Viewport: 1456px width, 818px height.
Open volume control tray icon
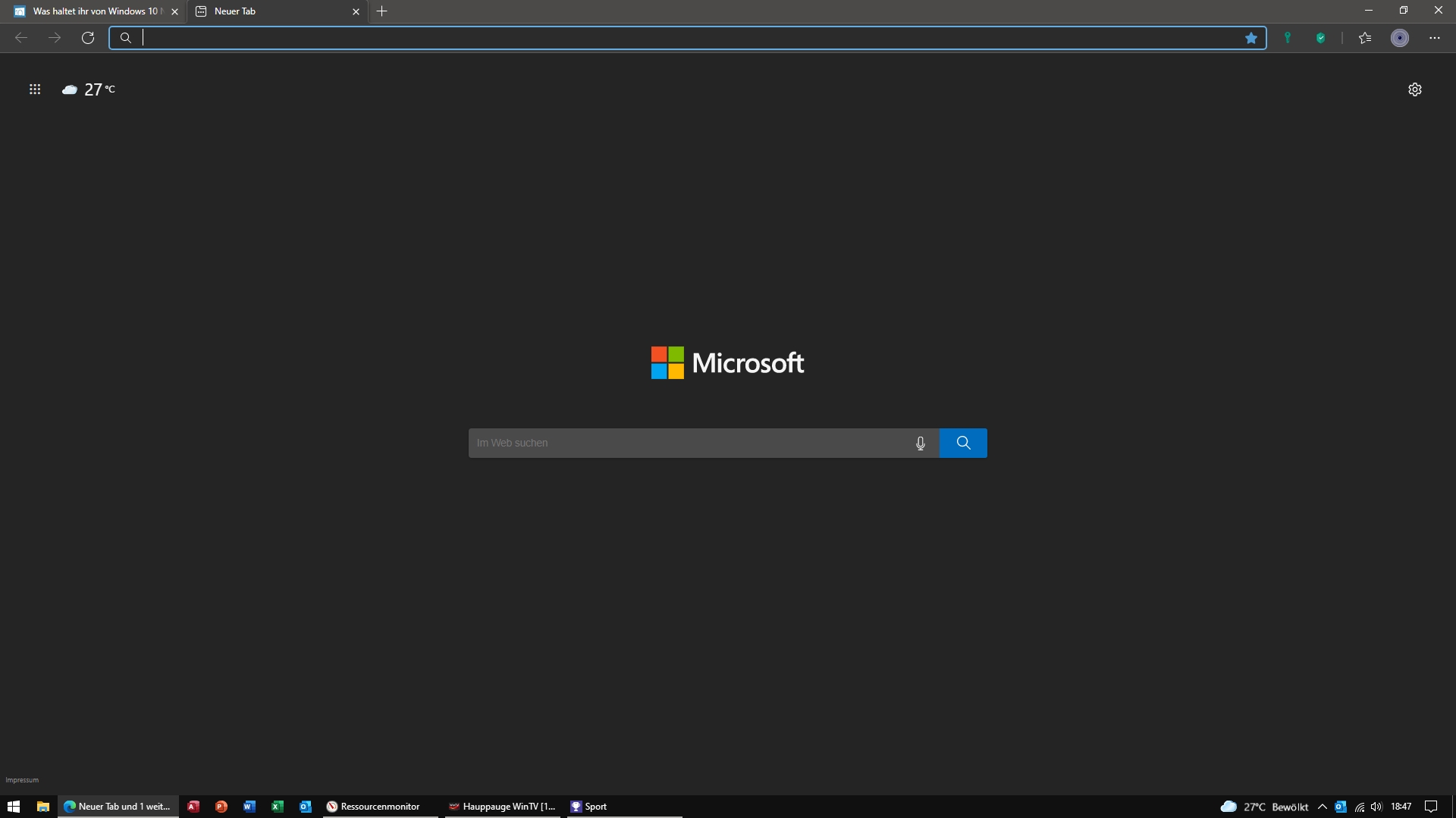tap(1377, 807)
